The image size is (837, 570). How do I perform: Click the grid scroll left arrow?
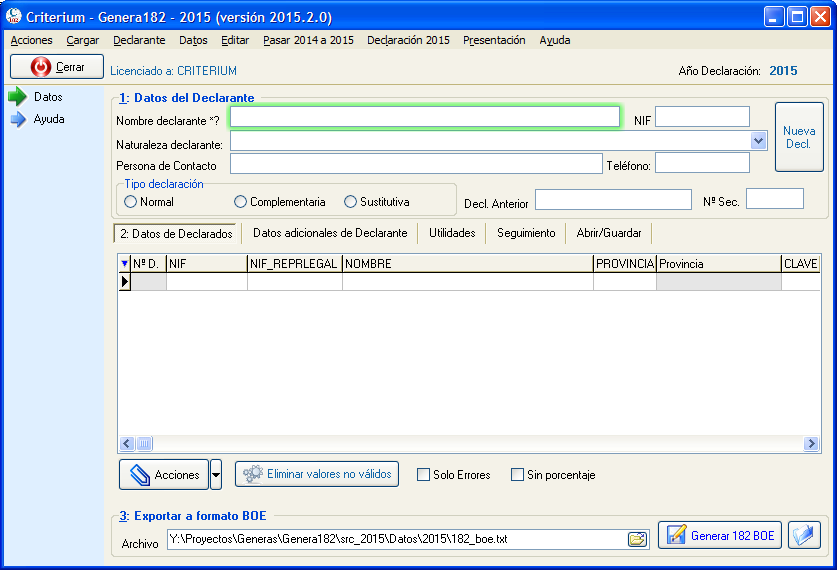click(127, 444)
